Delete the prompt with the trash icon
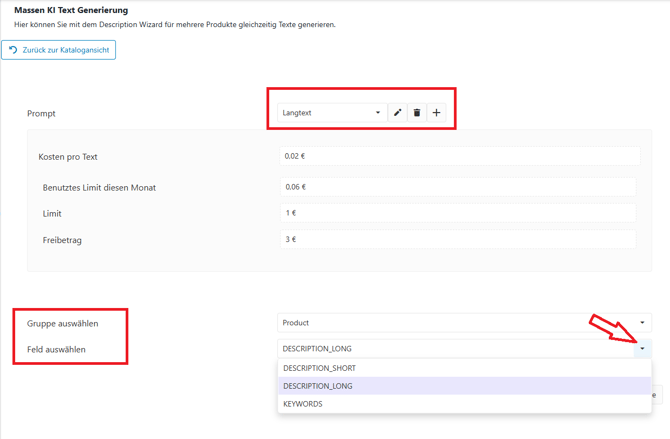The width and height of the screenshot is (670, 439). click(417, 113)
